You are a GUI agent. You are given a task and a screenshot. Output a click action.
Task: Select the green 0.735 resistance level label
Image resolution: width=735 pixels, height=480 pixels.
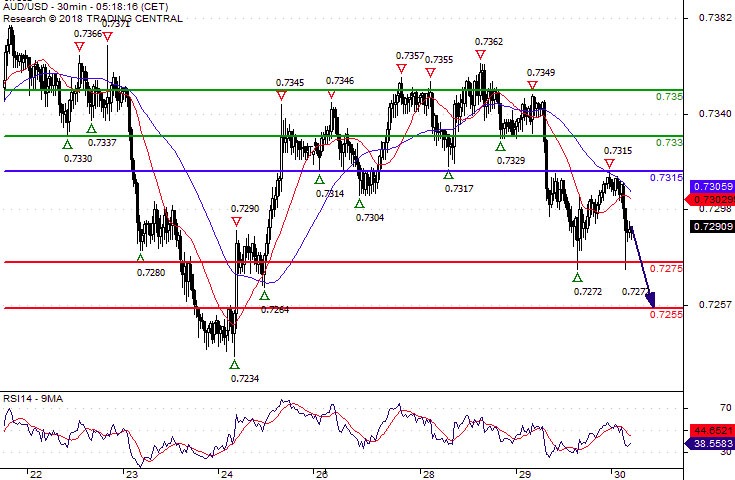tap(669, 97)
